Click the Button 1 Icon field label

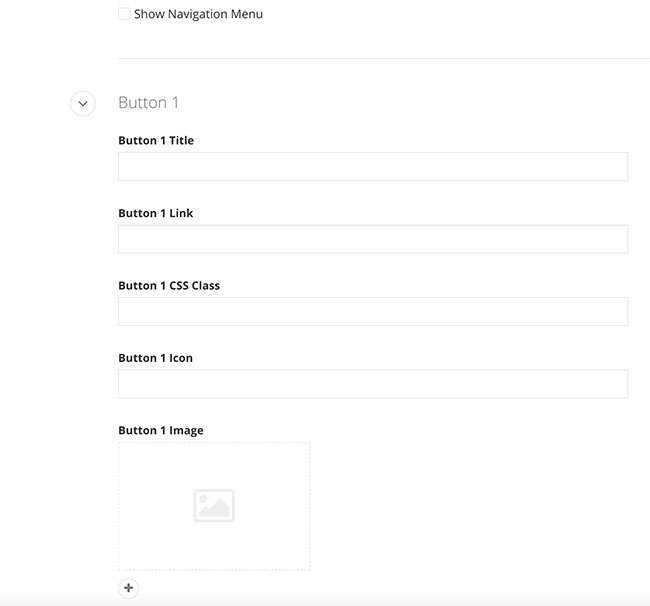pos(155,358)
